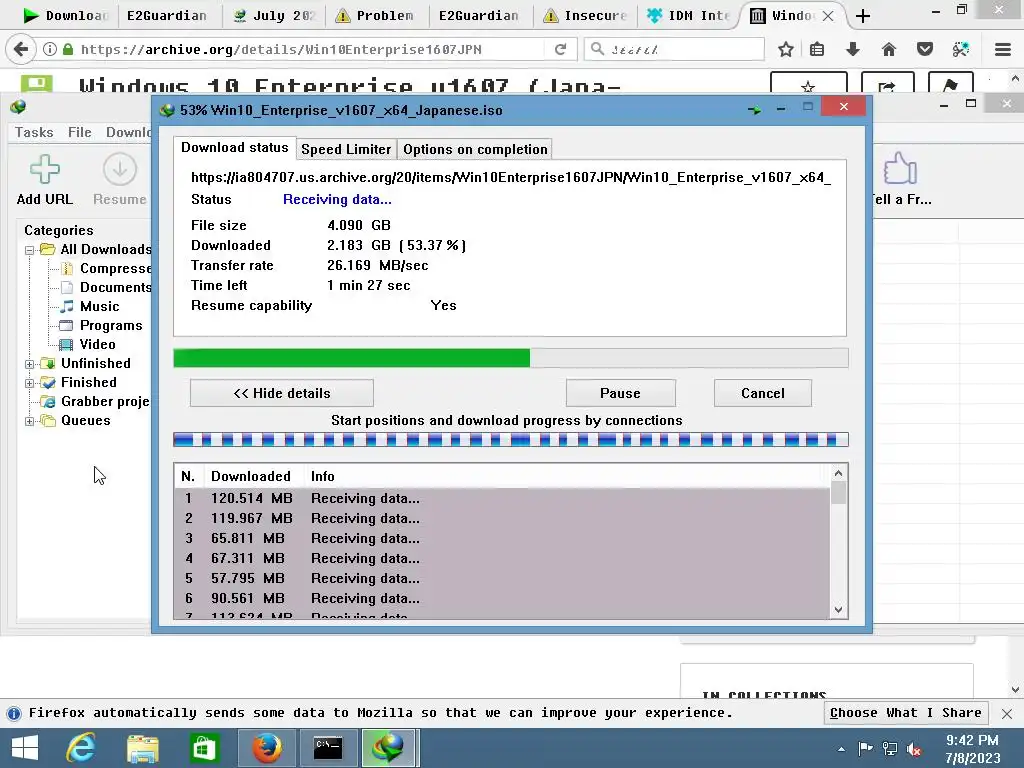Launch Internet Explorer from taskbar
1024x768 pixels.
[x=81, y=748]
